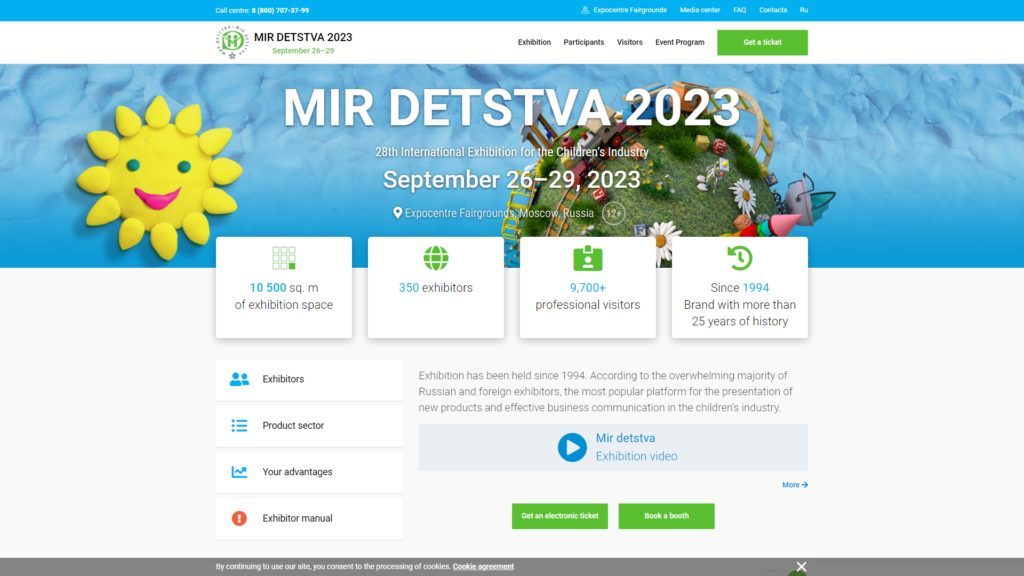Click the Product sector list icon
The image size is (1024, 576).
pos(239,425)
